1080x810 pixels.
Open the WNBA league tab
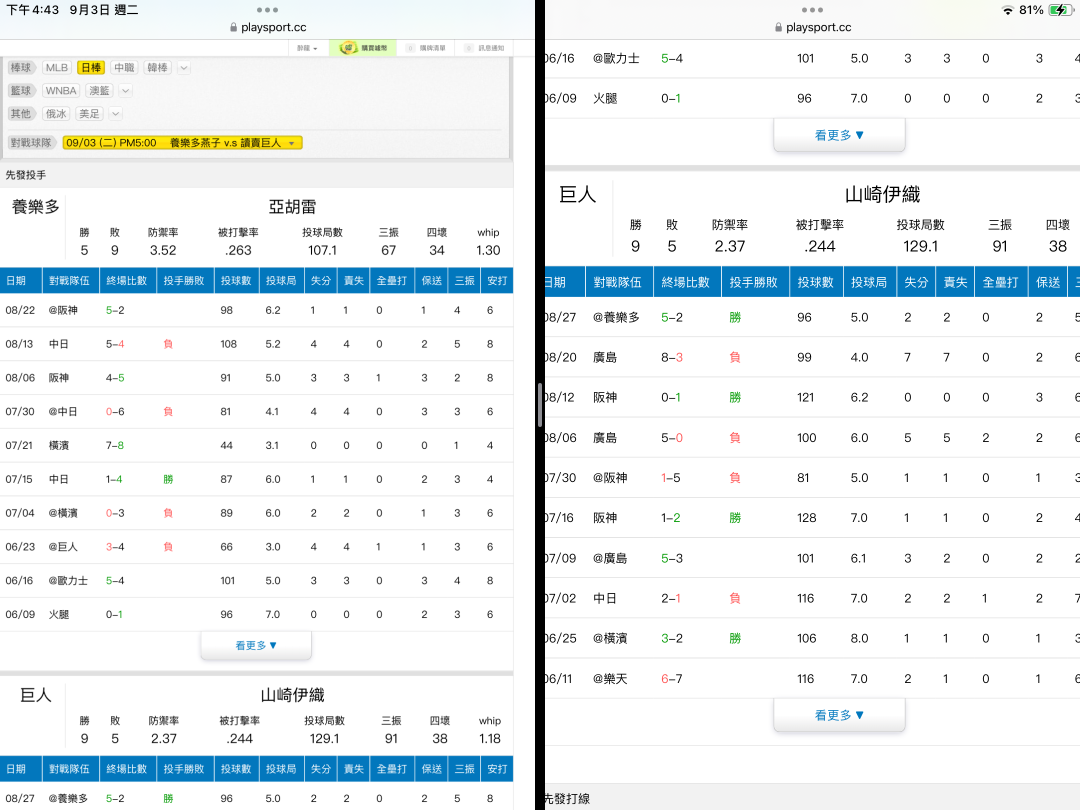point(61,90)
